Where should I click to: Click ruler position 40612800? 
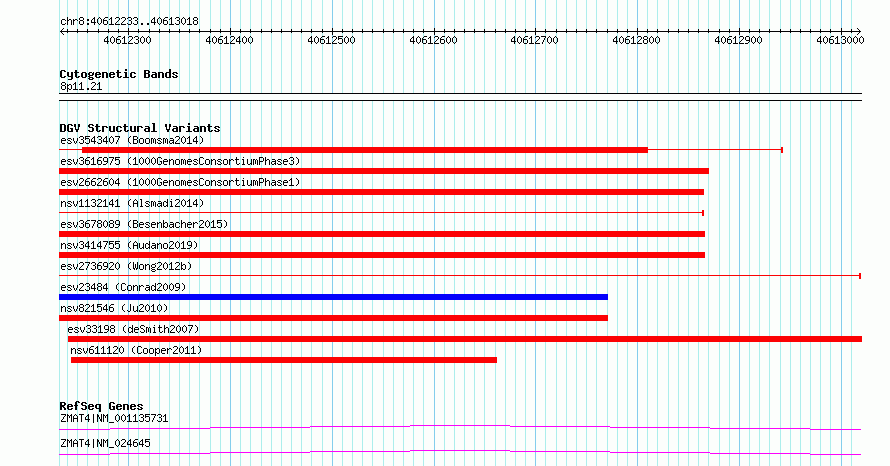click(x=637, y=40)
